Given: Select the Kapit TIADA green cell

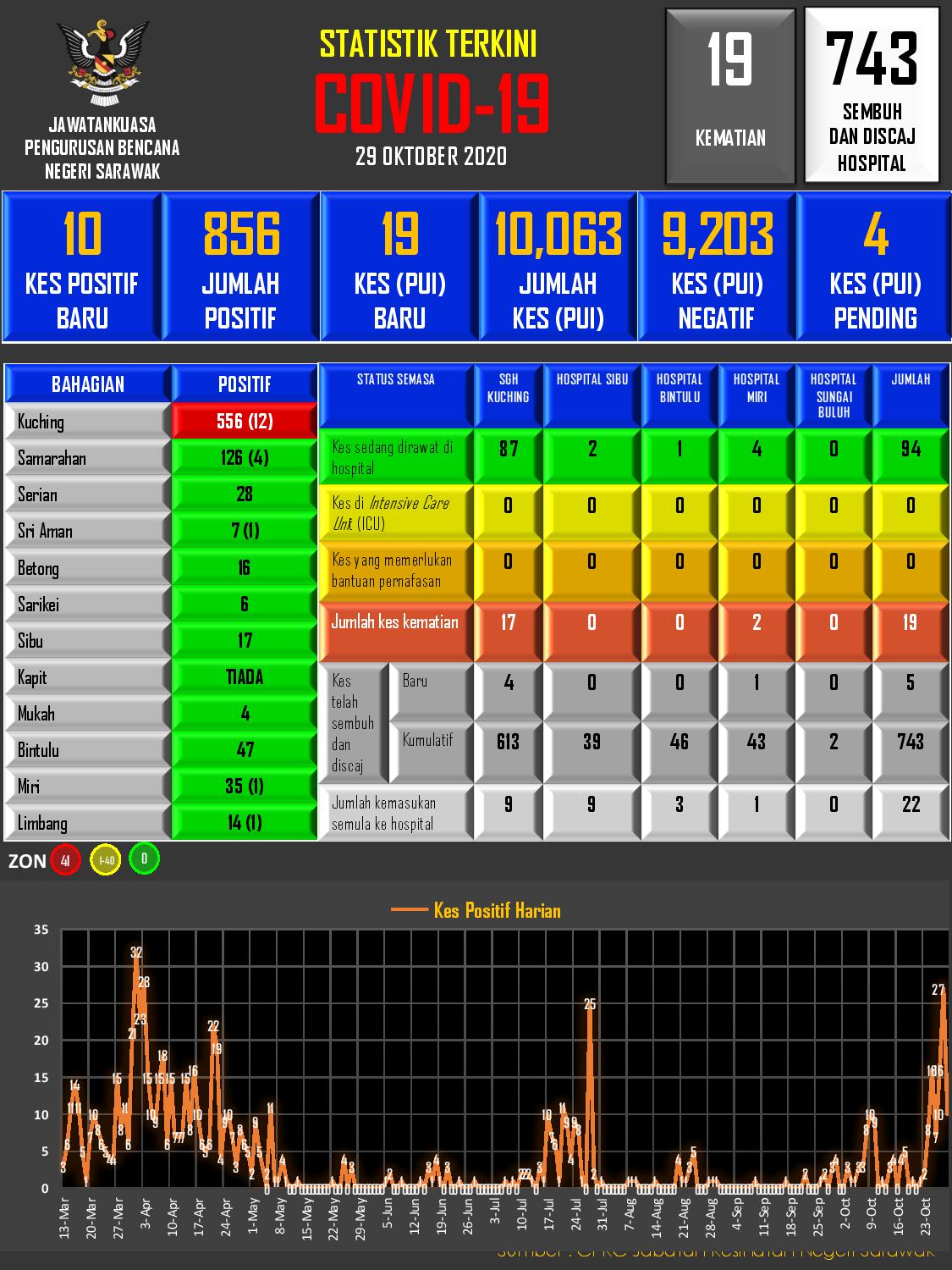Looking at the screenshot, I should [245, 677].
